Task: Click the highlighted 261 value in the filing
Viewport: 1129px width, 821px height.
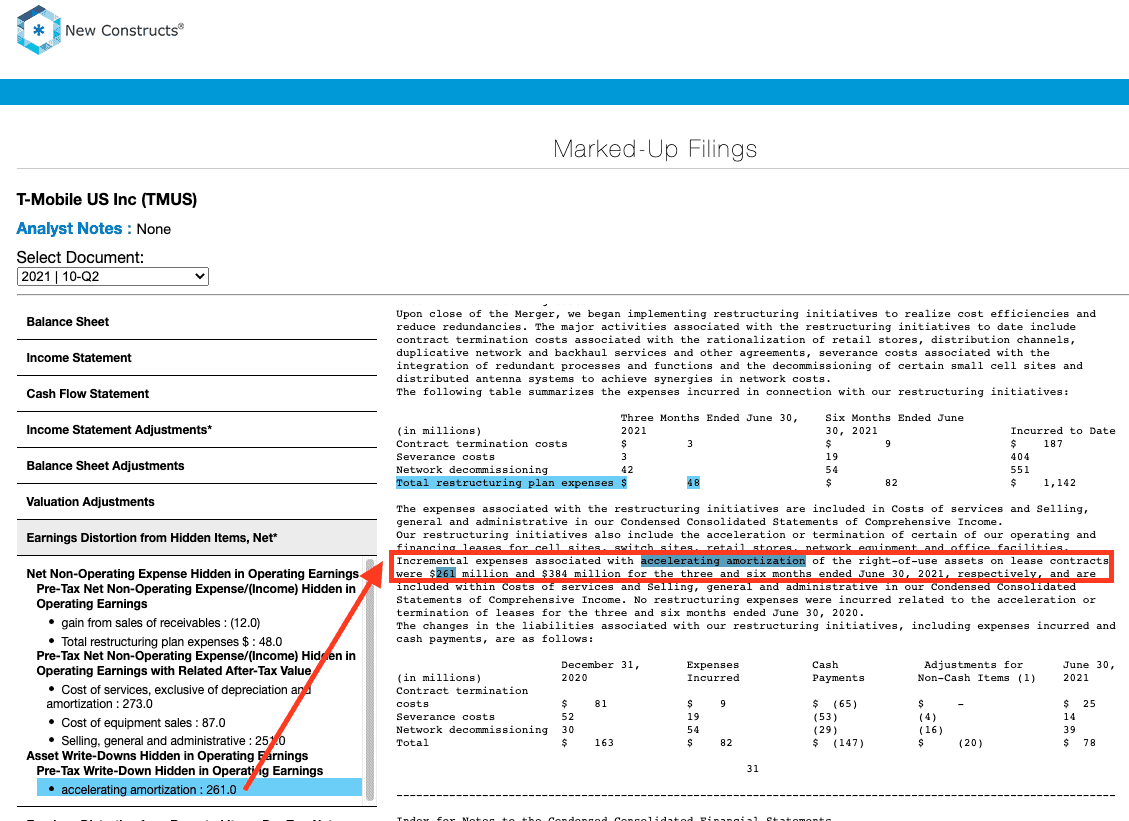Action: click(446, 574)
